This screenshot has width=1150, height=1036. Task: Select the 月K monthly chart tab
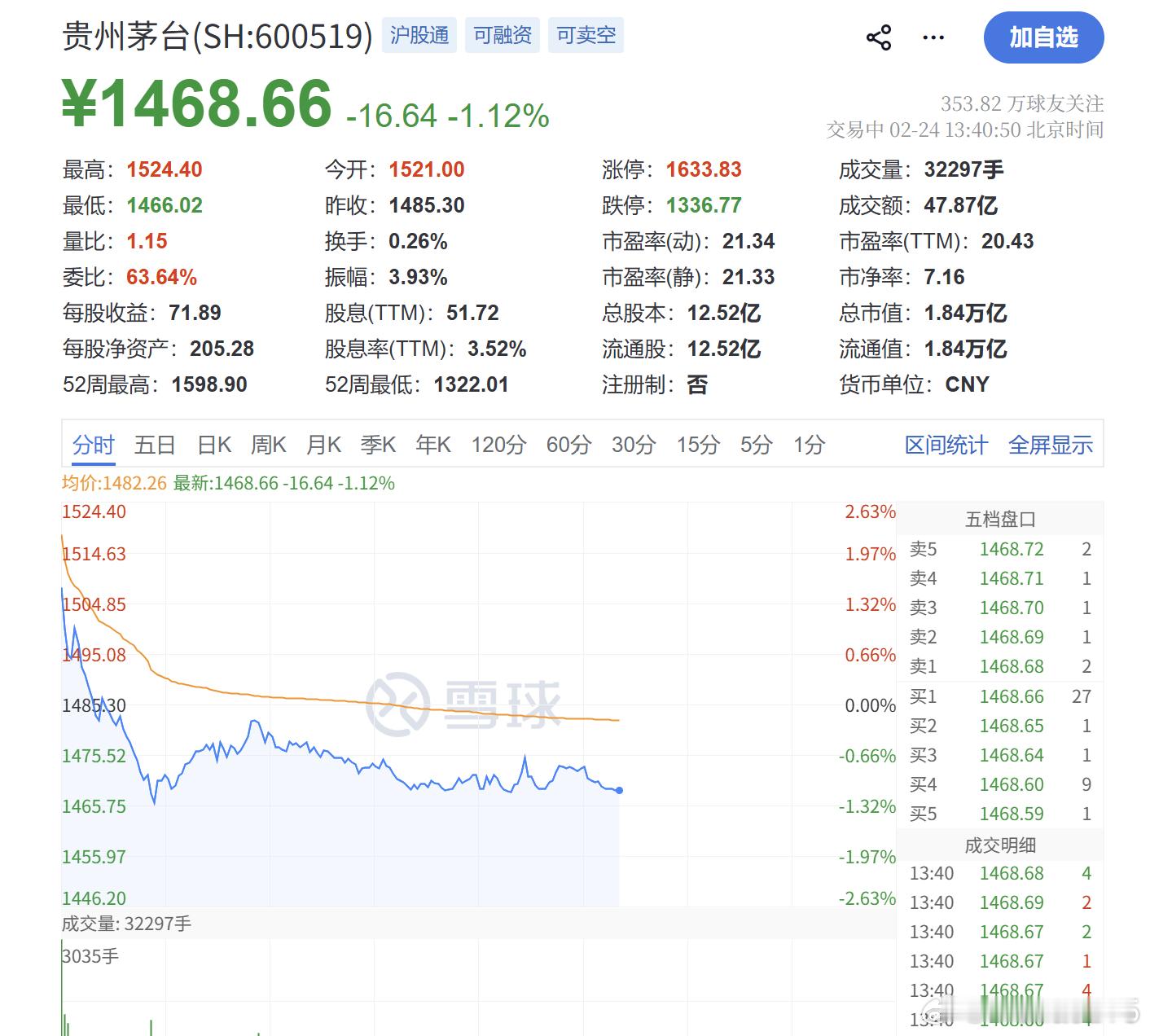click(x=324, y=445)
